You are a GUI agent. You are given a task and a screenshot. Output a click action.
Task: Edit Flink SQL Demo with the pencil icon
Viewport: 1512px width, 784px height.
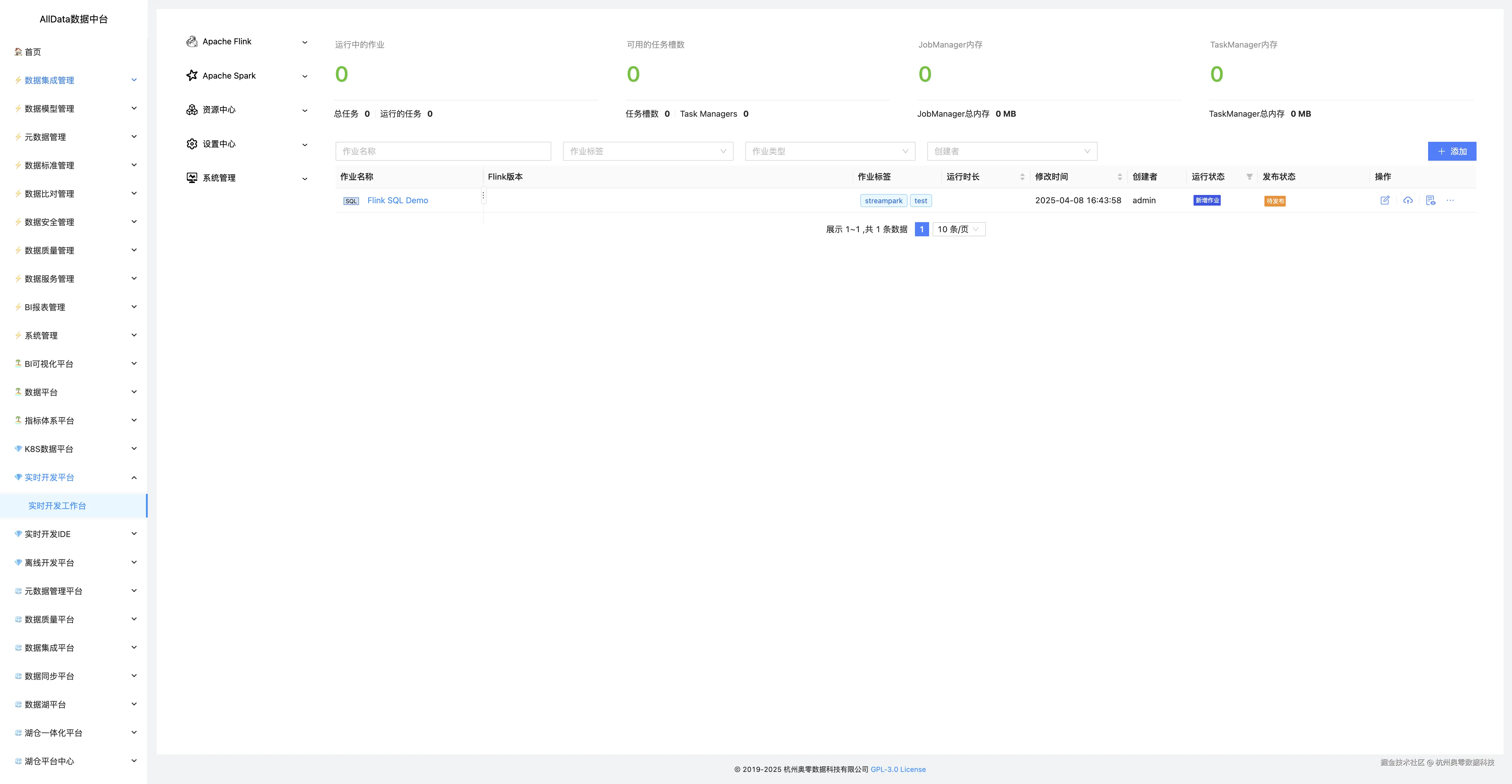(x=1385, y=200)
